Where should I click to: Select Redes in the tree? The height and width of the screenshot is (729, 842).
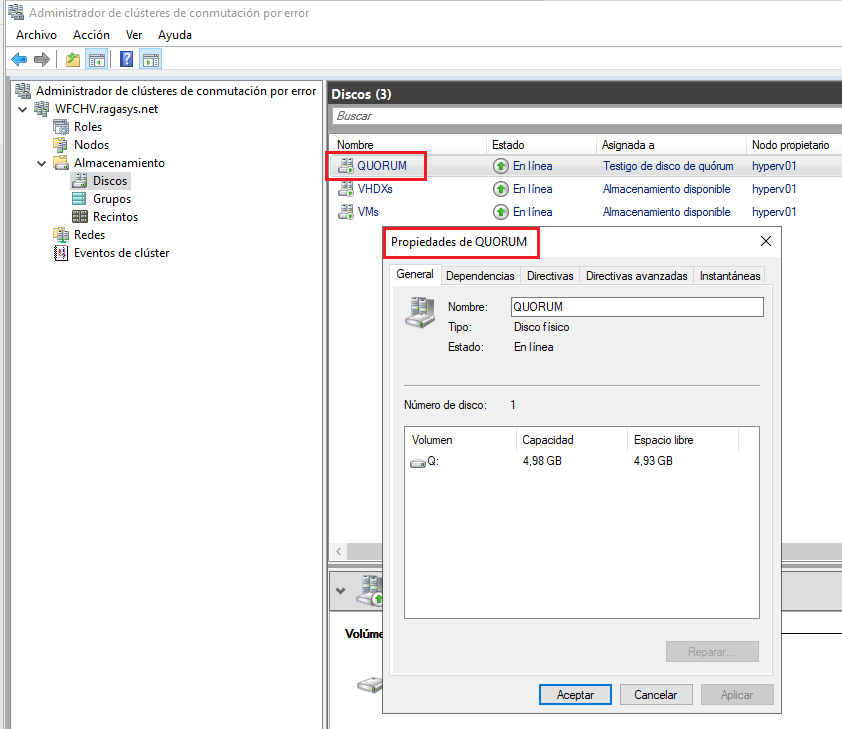pyautogui.click(x=86, y=234)
